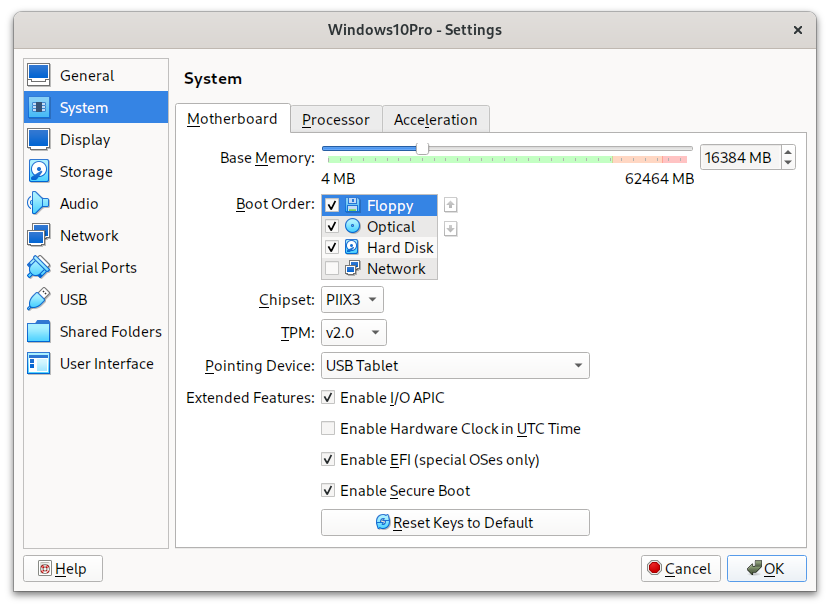Select the Storage label in sidebar
The image size is (830, 608).
click(x=86, y=172)
